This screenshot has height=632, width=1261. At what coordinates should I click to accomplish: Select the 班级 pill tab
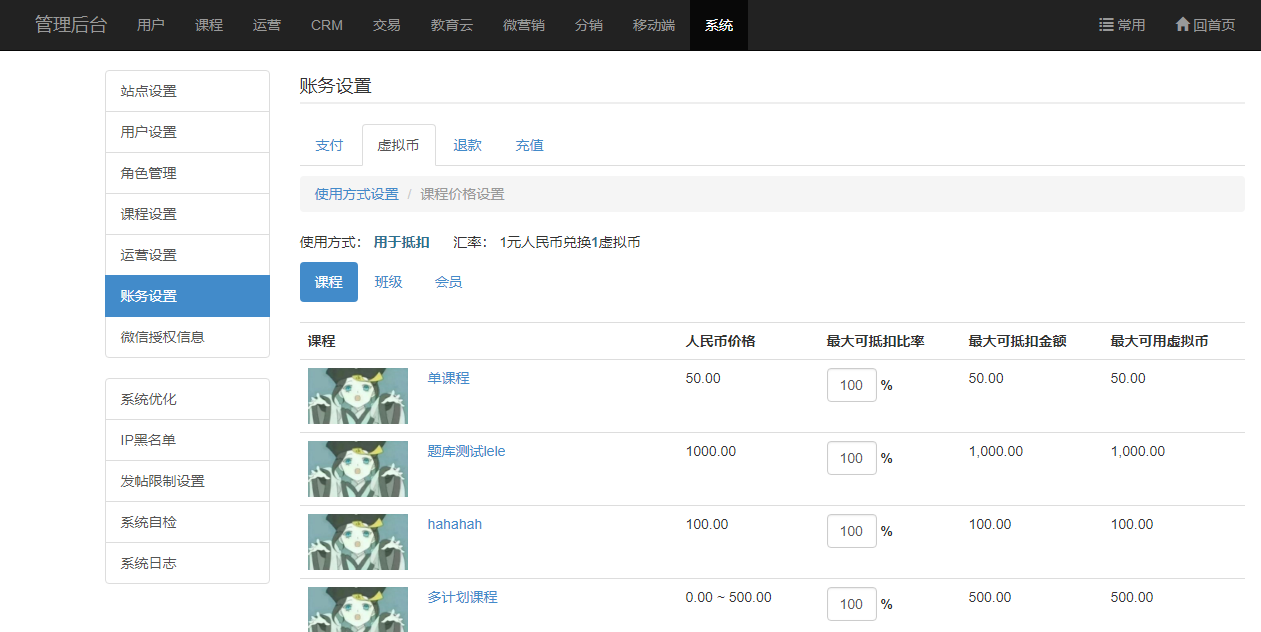pos(388,282)
